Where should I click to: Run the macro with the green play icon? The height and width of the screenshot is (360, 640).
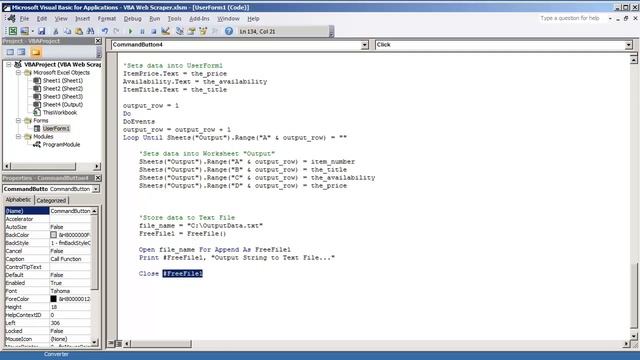point(131,31)
